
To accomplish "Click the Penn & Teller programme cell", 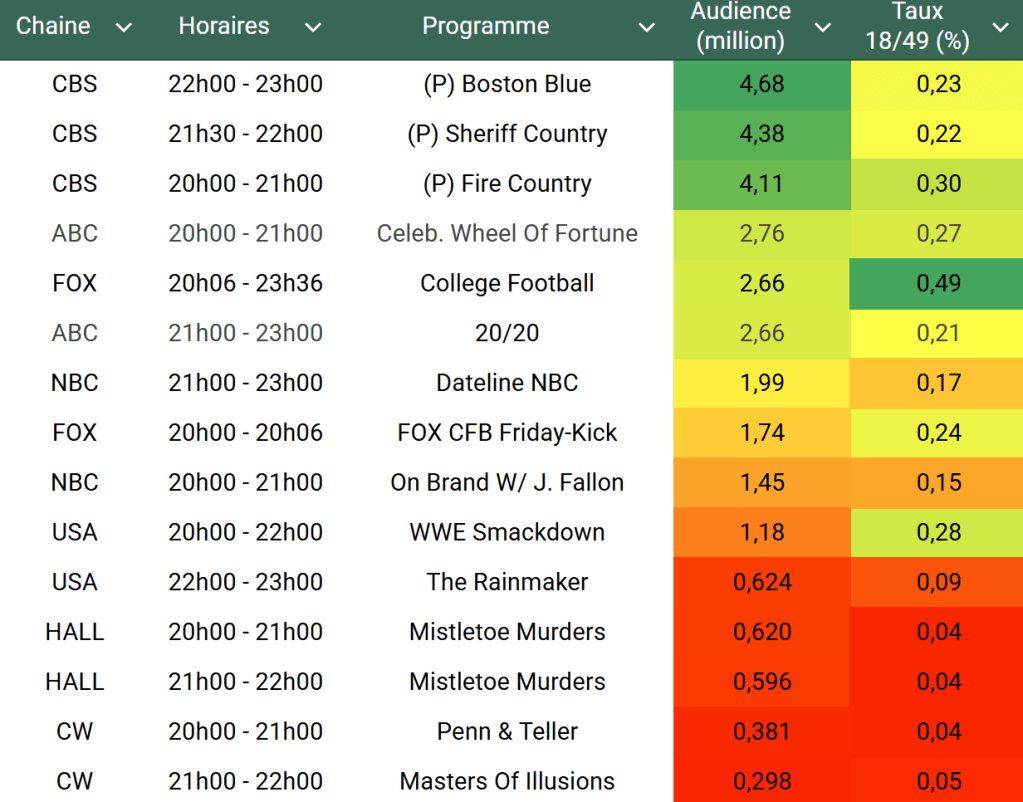I will (507, 731).
